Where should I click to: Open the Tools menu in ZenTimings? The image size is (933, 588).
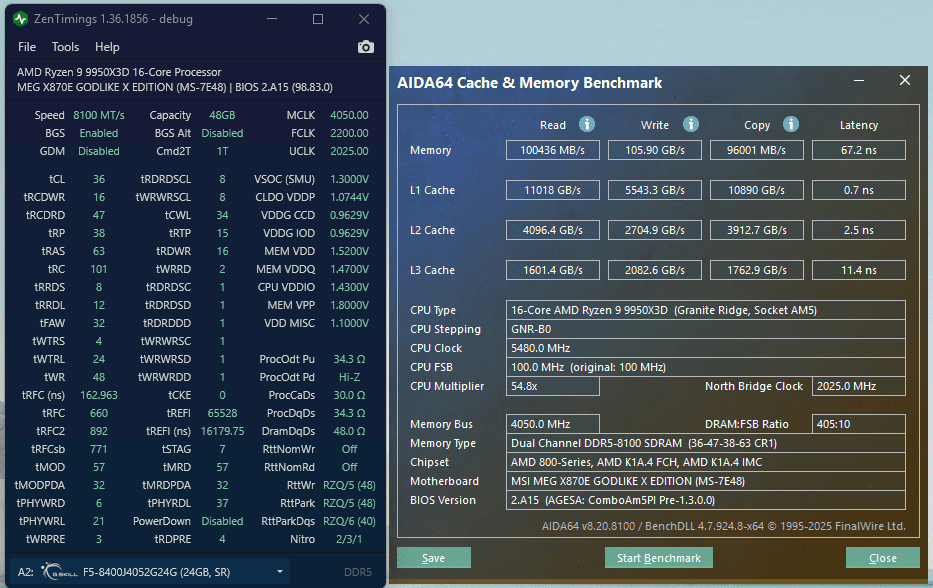65,47
